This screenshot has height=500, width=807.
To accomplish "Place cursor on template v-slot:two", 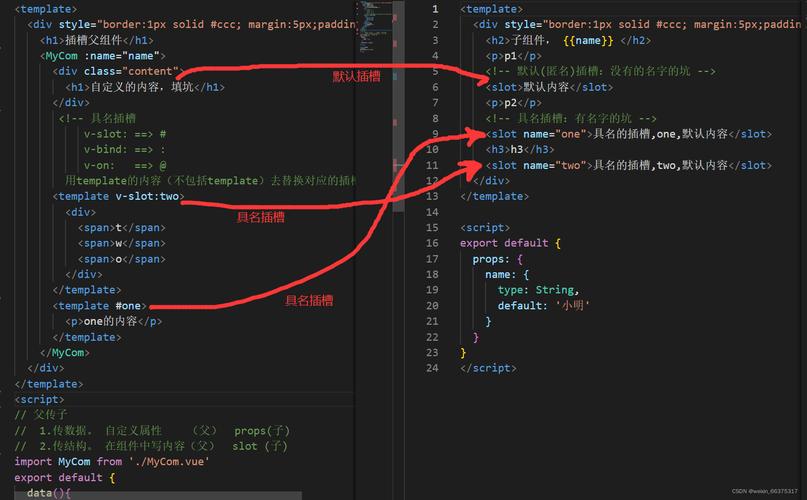I will pos(118,197).
